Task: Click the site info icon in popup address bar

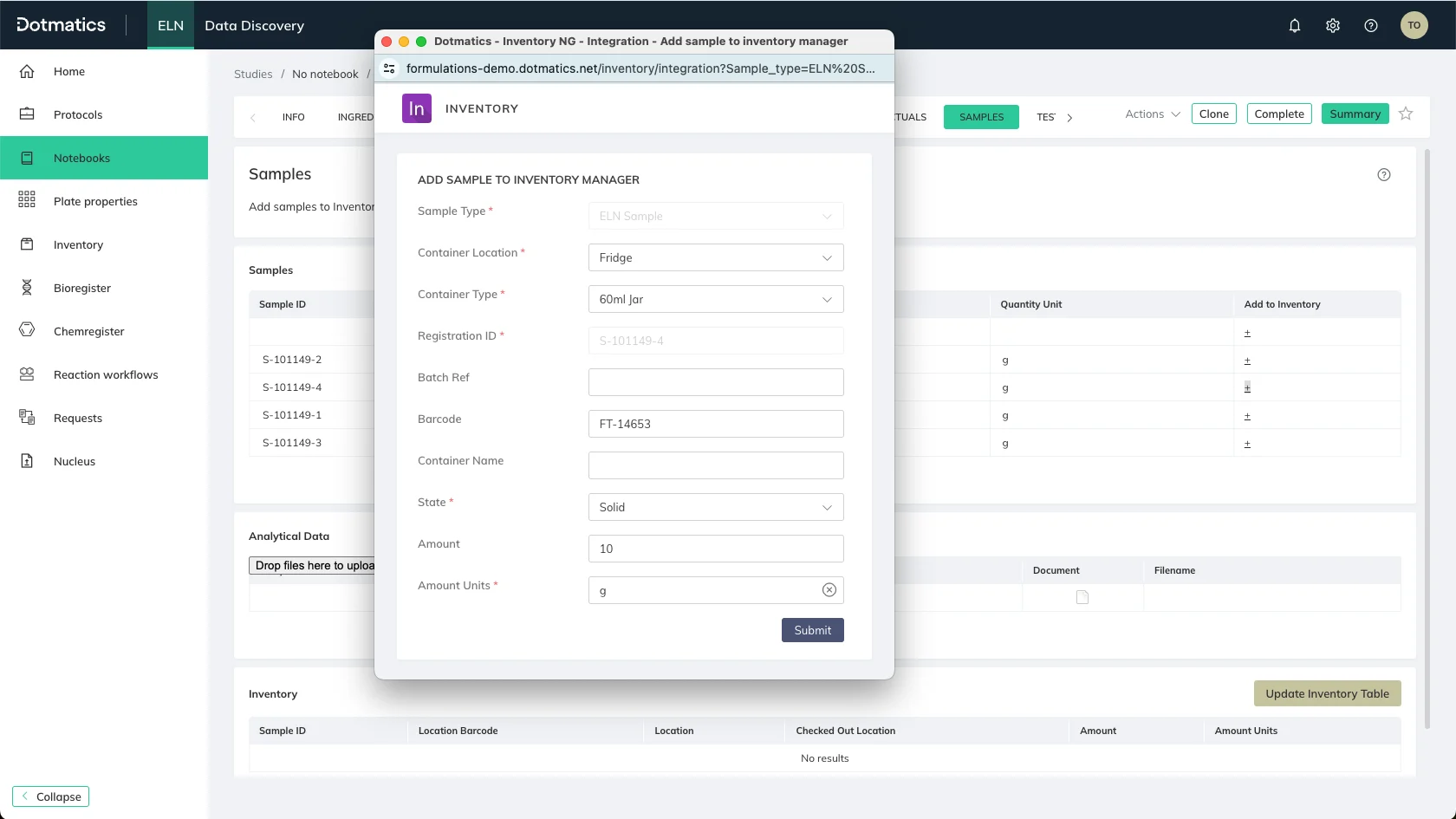Action: pos(389,68)
